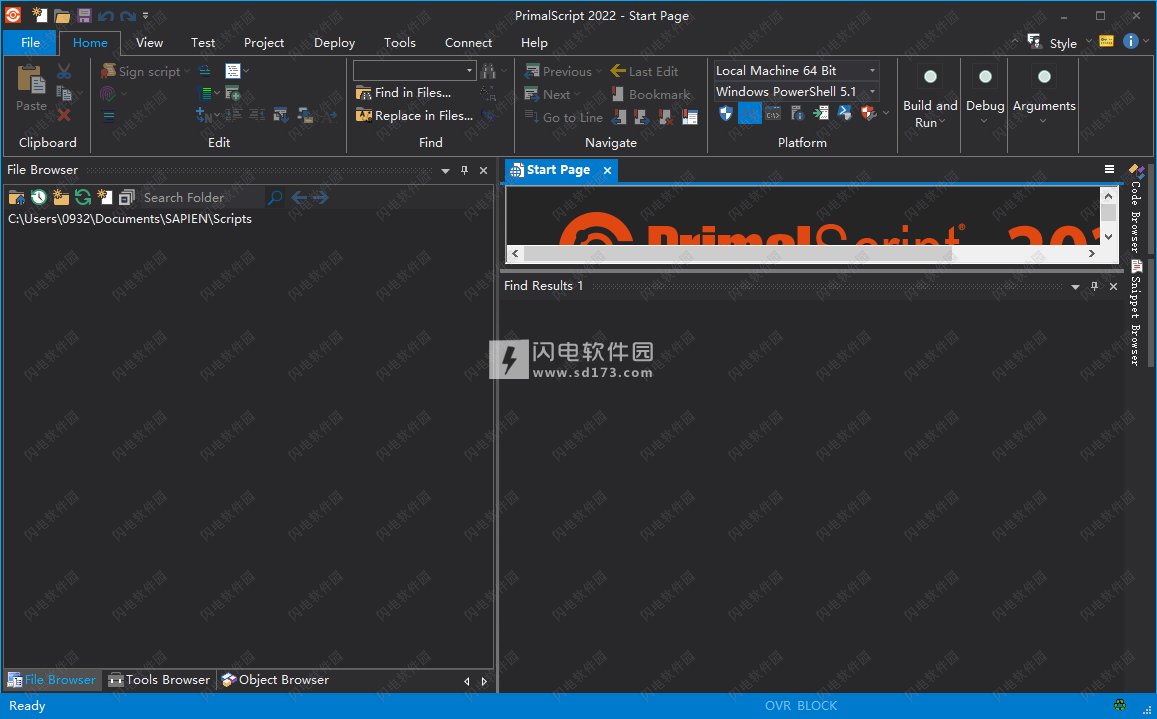
Task: Click the console C:\ icon in Platform
Action: coord(773,114)
